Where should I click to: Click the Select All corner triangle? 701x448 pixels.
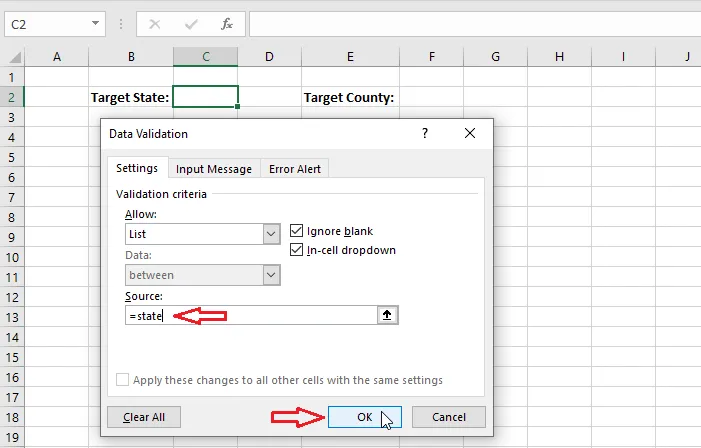click(x=15, y=57)
